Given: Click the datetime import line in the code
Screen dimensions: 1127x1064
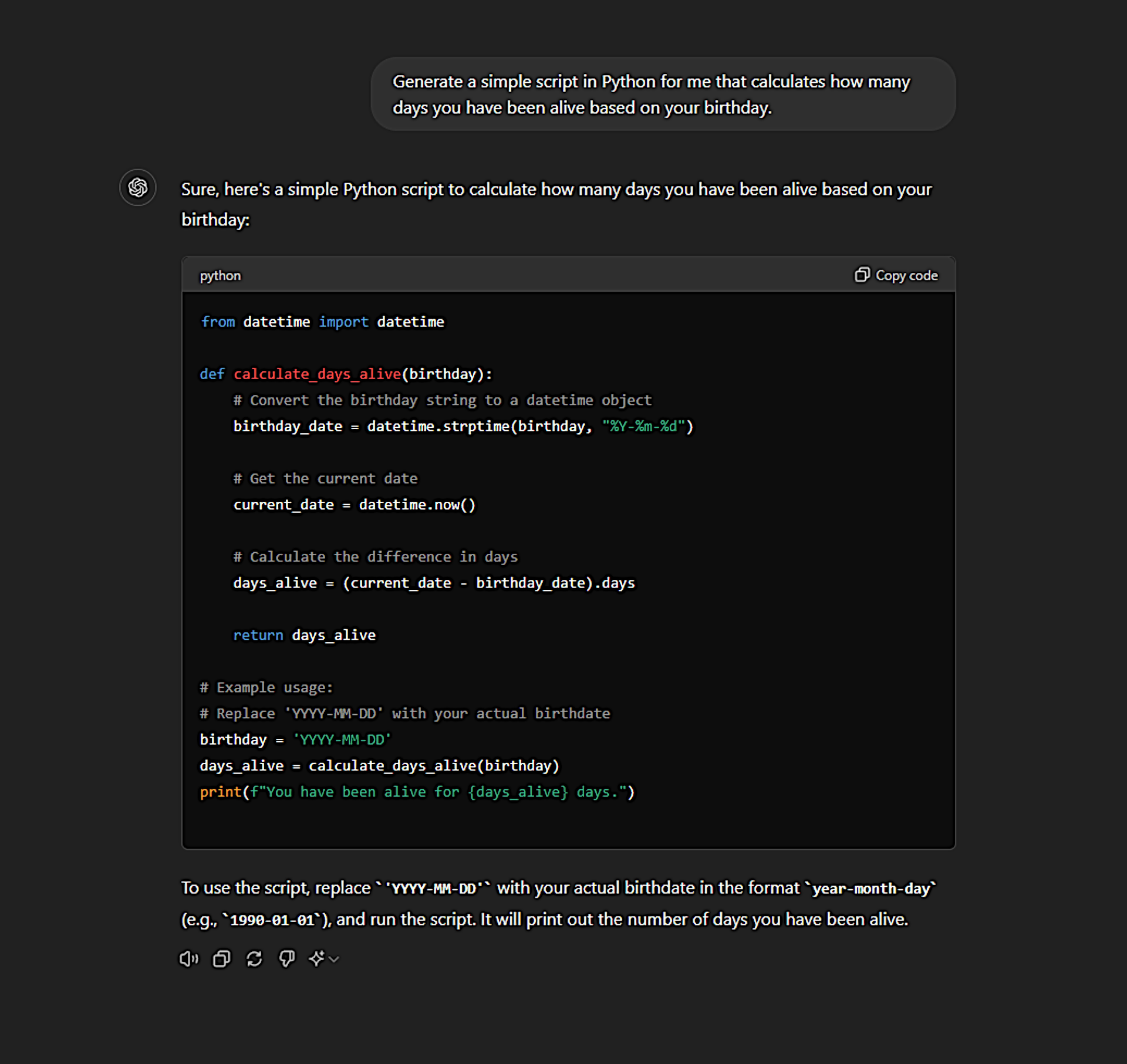Looking at the screenshot, I should click(322, 322).
